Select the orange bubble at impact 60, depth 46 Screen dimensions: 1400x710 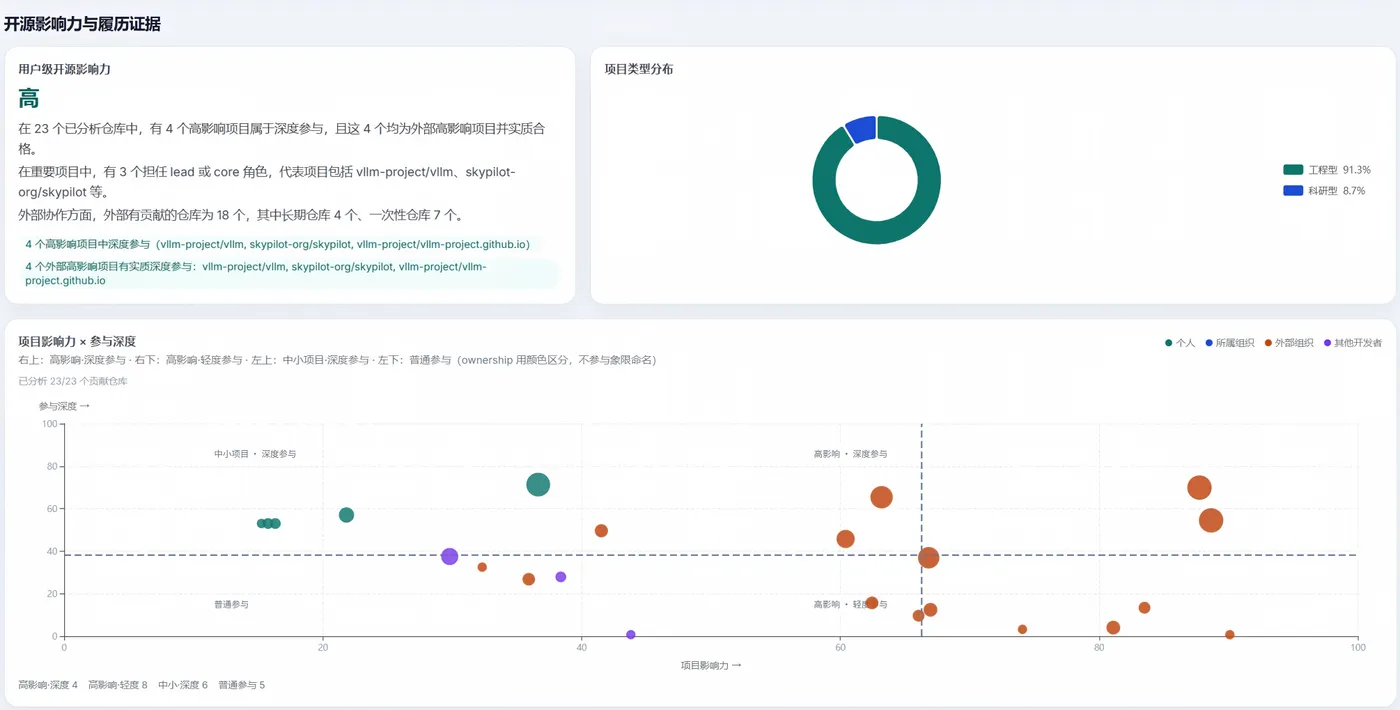point(845,539)
